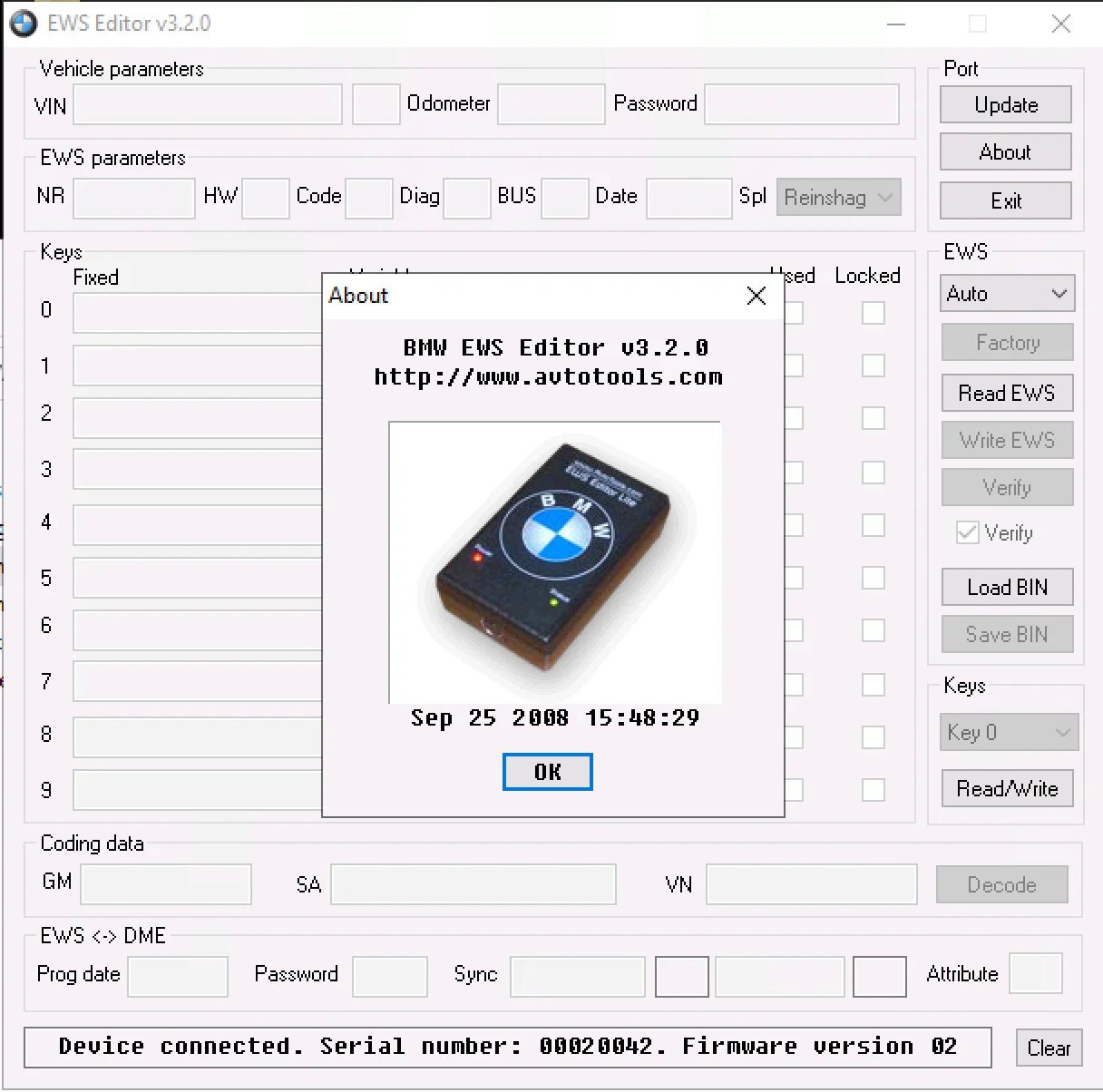This screenshot has width=1103, height=1092.
Task: Open the Spl dropdown showing Reinshag
Action: tap(839, 197)
